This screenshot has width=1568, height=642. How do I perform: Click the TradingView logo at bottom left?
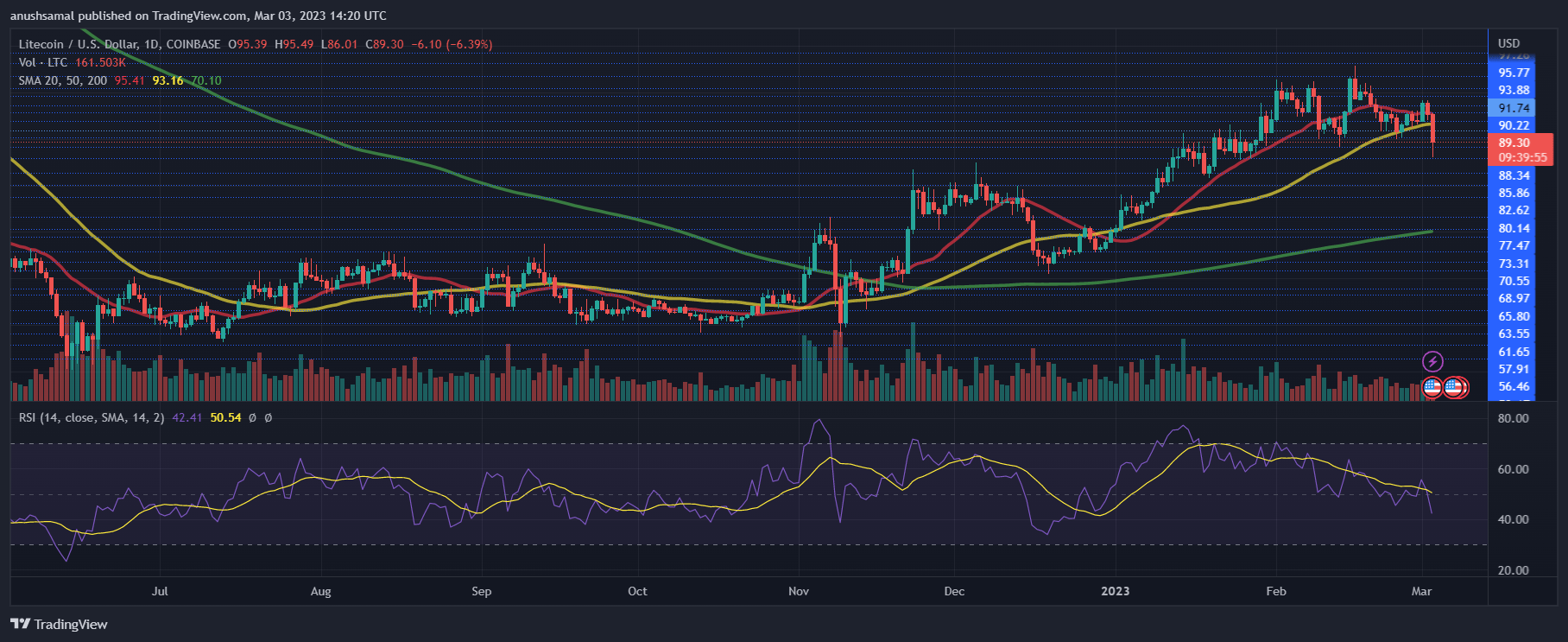59,624
